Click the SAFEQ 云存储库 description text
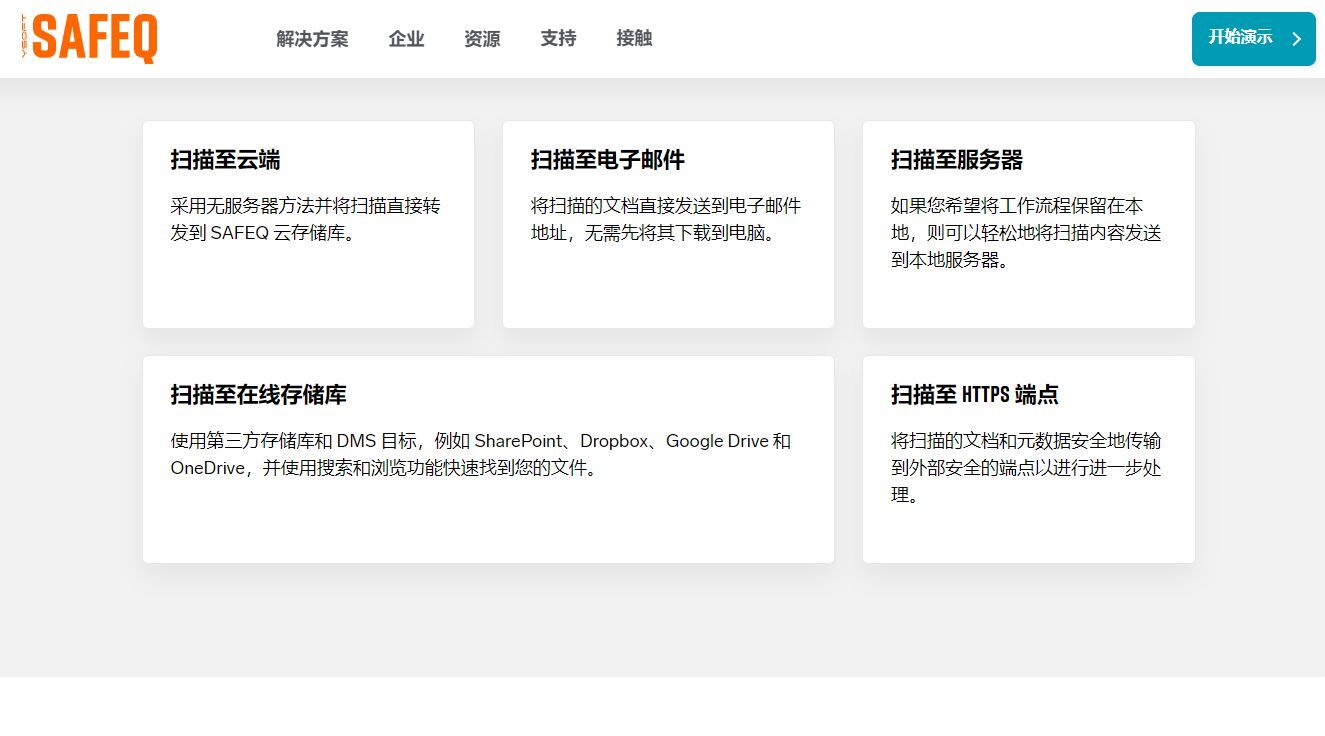The width and height of the screenshot is (1325, 736). pos(305,220)
